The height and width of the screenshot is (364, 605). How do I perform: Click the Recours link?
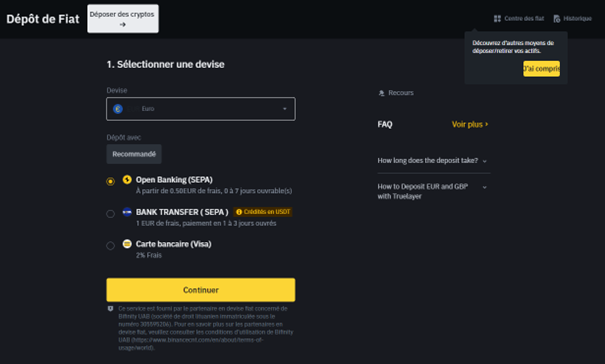(x=396, y=93)
